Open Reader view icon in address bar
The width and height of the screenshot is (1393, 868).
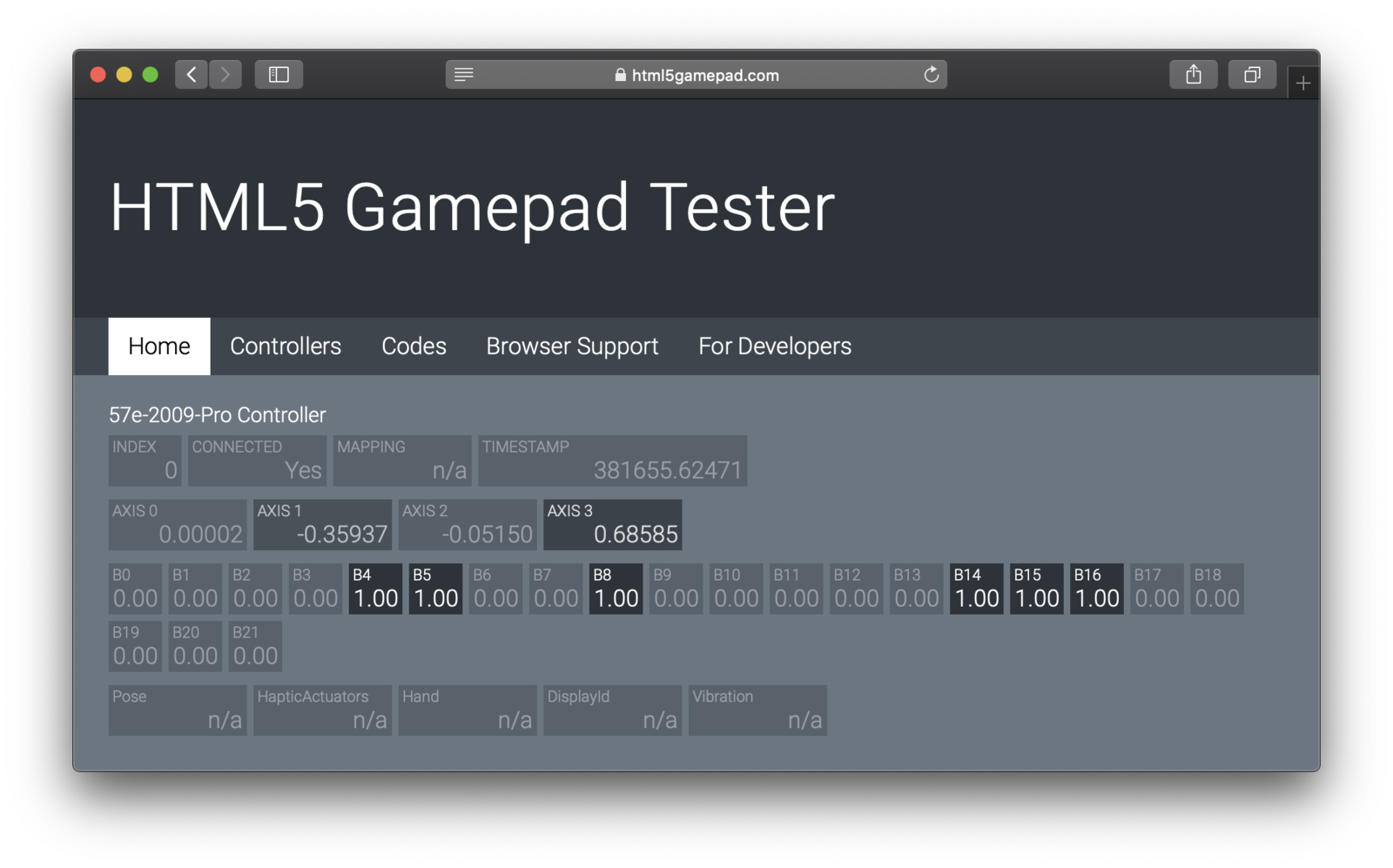pyautogui.click(x=464, y=75)
